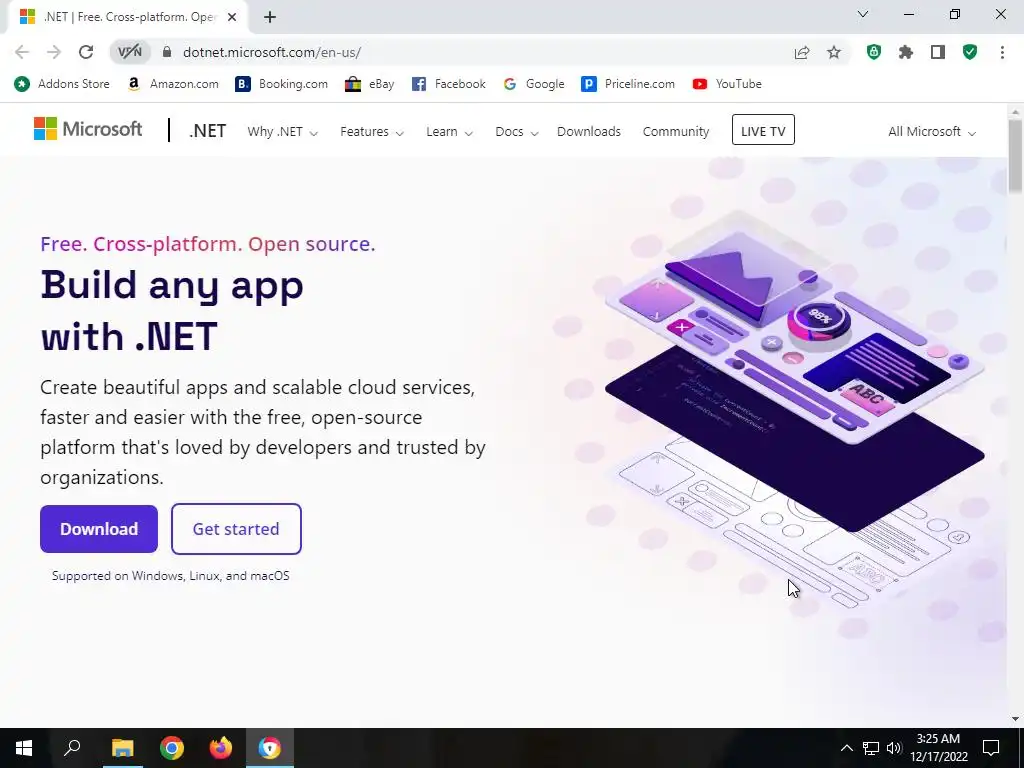1024x768 pixels.
Task: Open the Downloads nav item
Action: 588,132
